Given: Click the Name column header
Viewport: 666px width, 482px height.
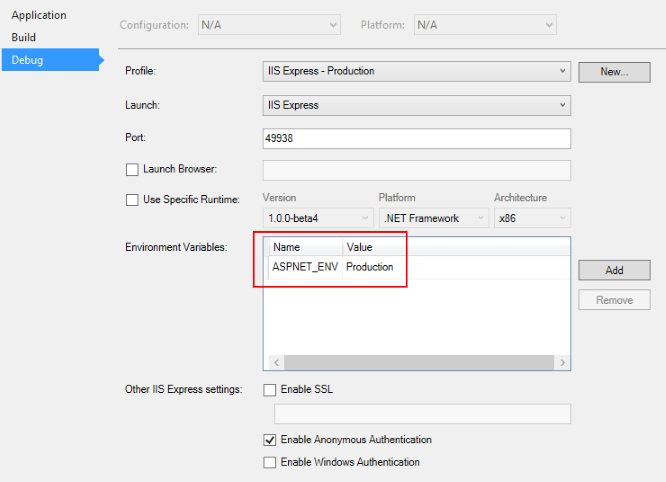Looking at the screenshot, I should point(304,247).
